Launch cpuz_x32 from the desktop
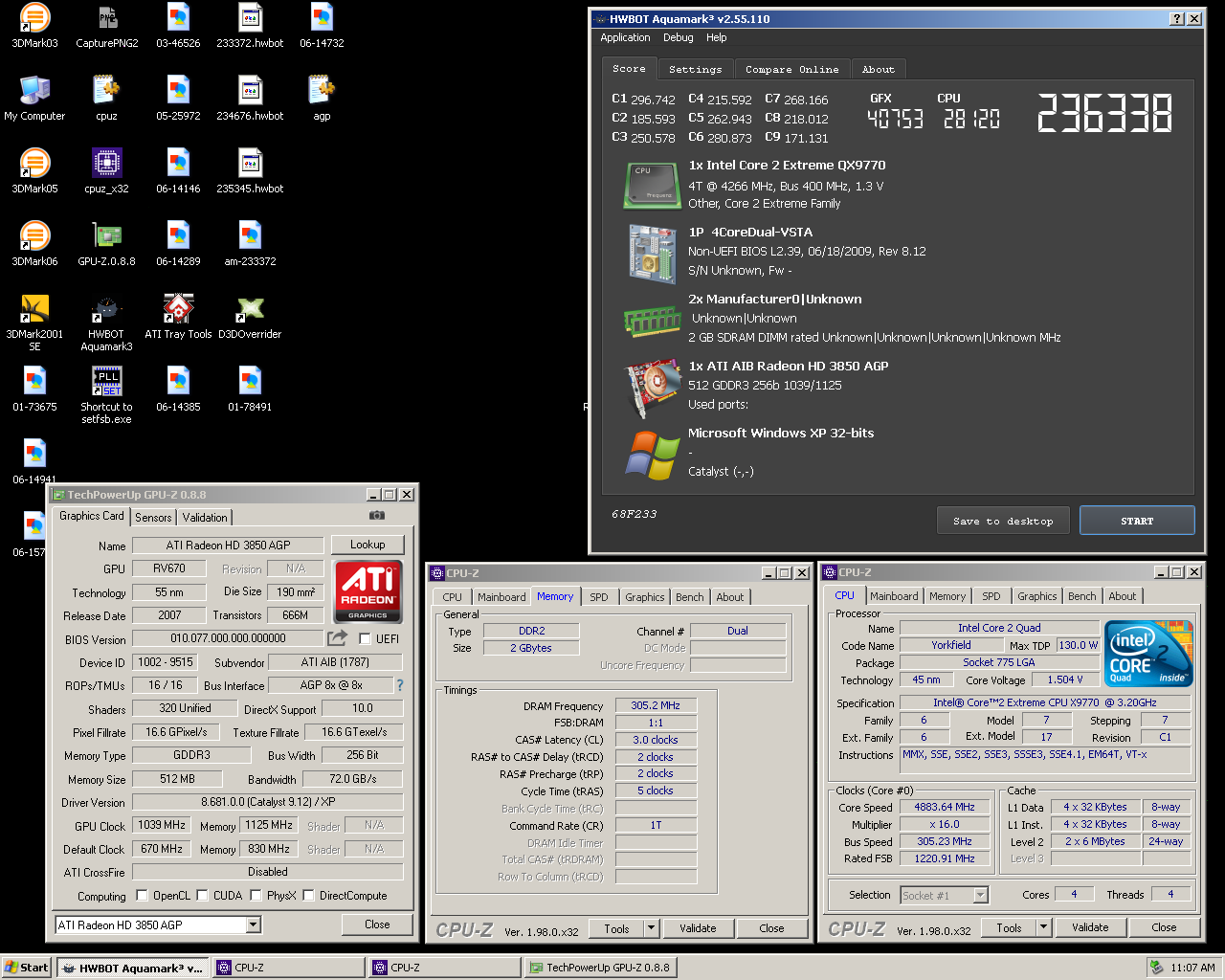Screen dimensions: 1225x980 pyautogui.click(x=106, y=170)
